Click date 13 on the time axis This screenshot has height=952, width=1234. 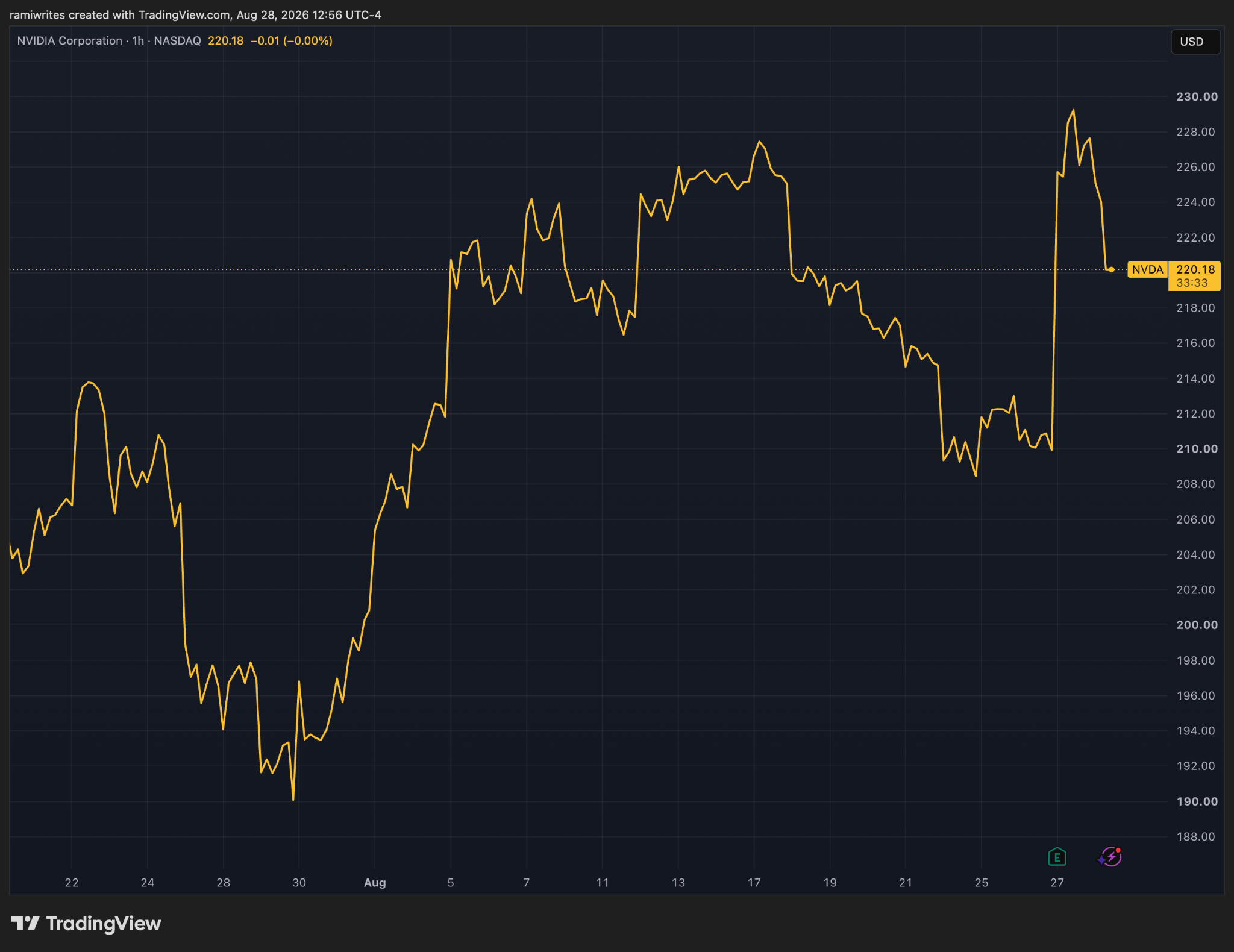tap(678, 883)
